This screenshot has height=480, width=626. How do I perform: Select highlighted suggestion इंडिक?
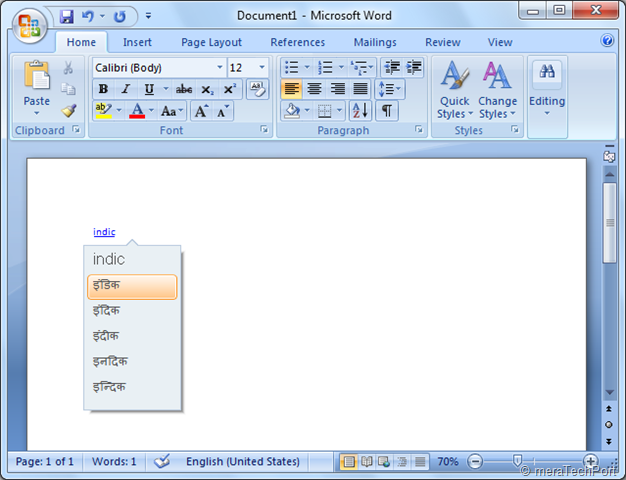pyautogui.click(x=132, y=287)
